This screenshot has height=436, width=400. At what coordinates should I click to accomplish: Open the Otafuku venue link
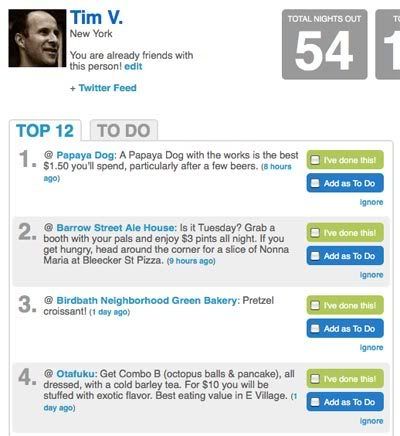point(76,374)
